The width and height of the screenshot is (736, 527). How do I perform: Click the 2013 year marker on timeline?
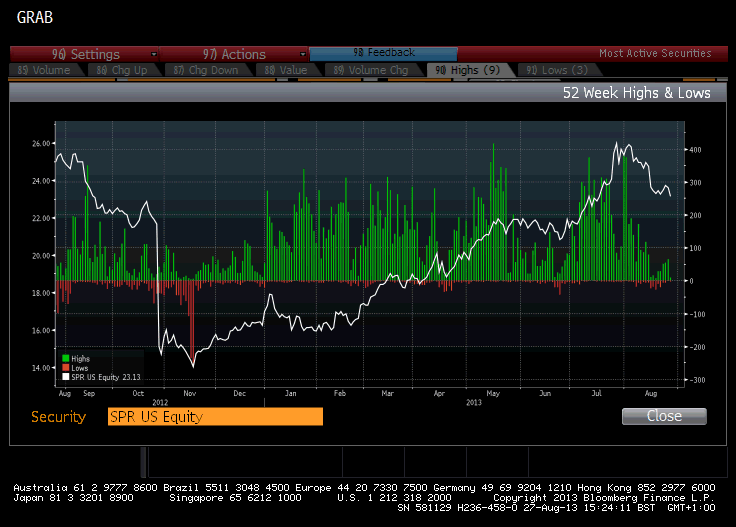coord(474,402)
